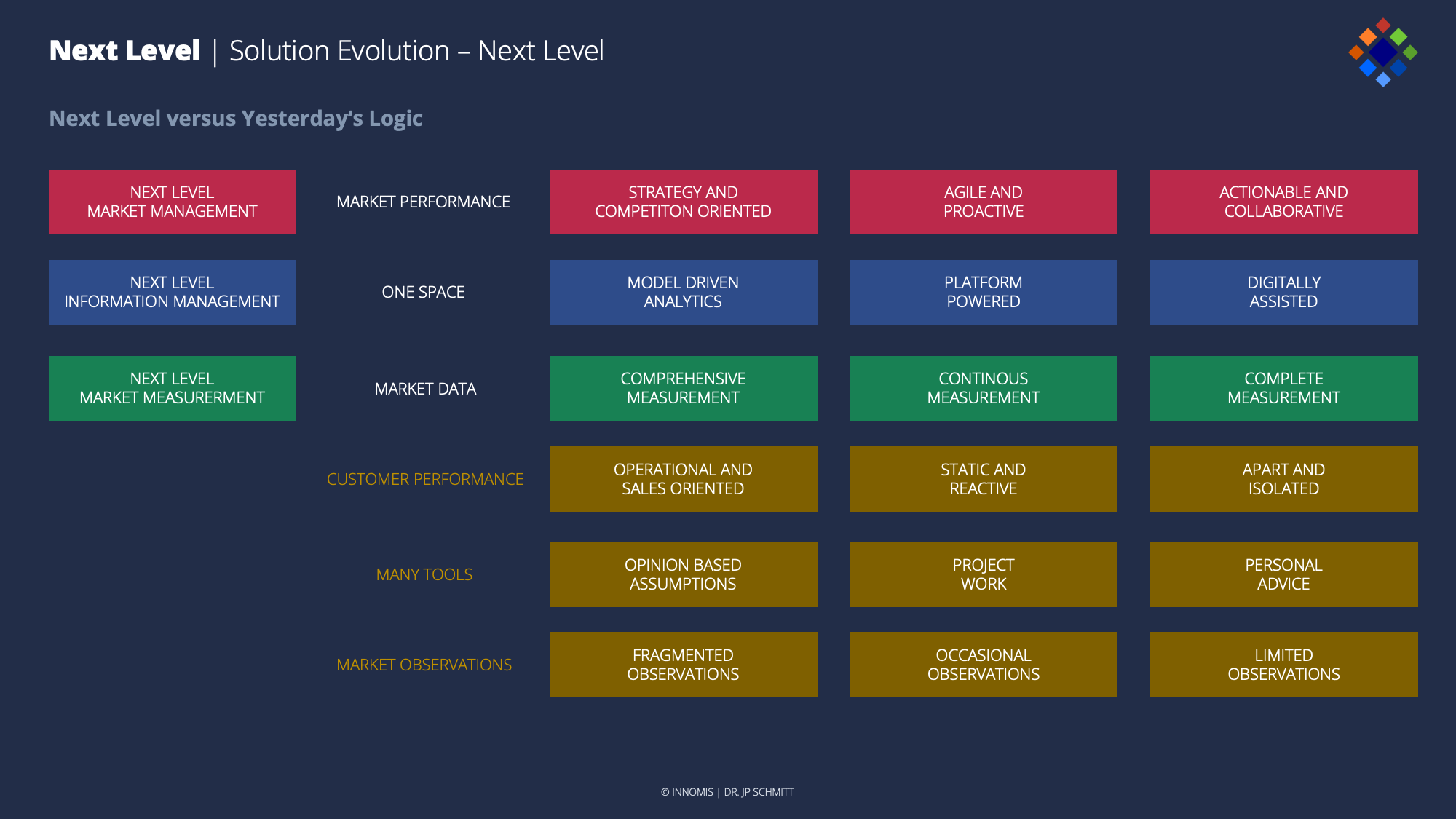Select the Comprehensive Measurement box
The width and height of the screenshot is (1456, 819).
(x=683, y=388)
